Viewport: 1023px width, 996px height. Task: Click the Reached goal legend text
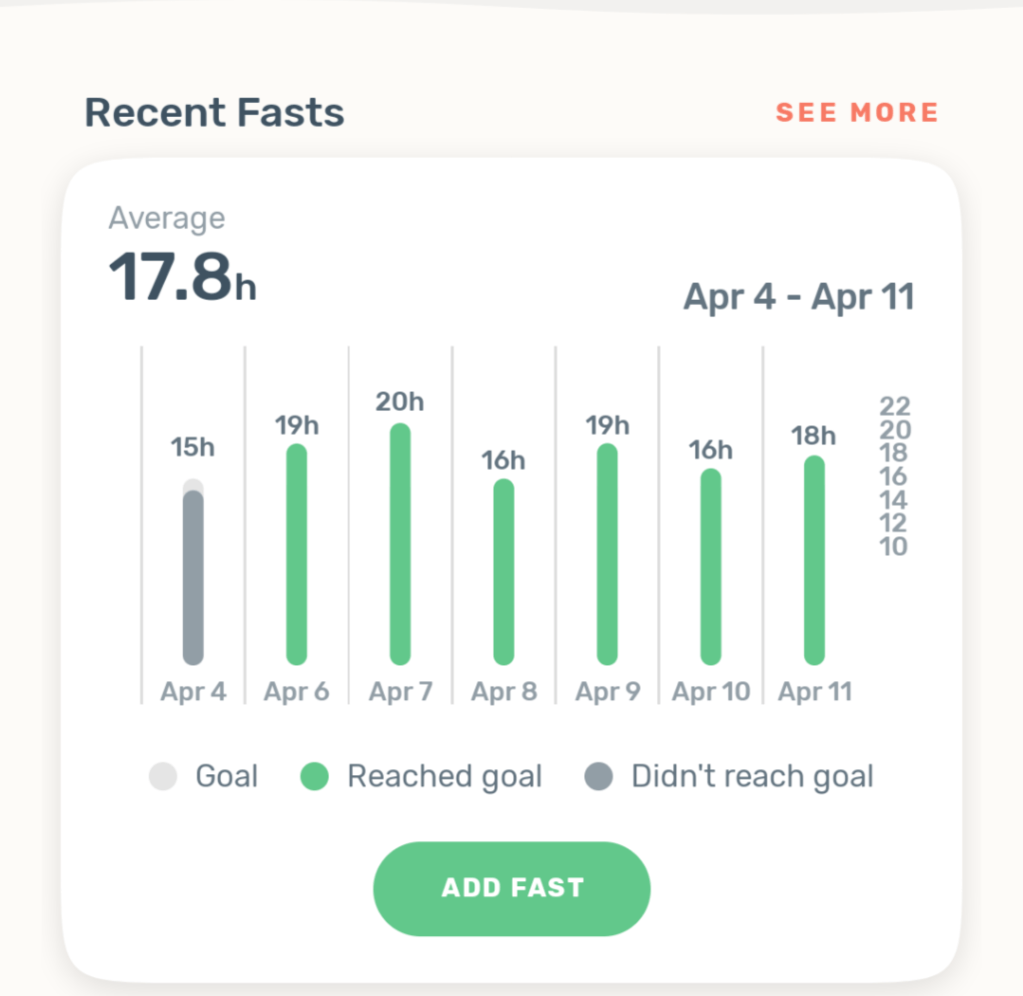point(444,777)
